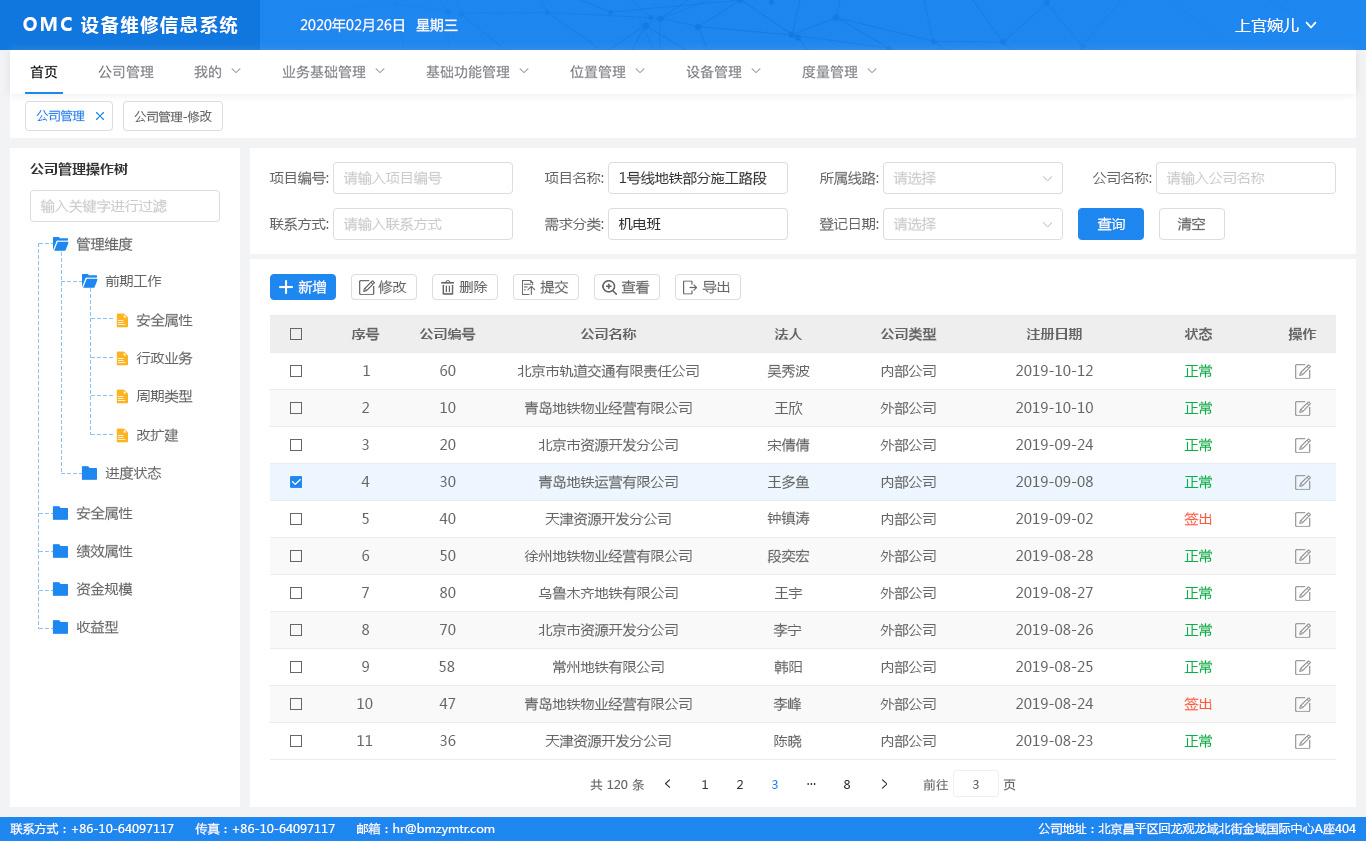Expand the 度量管理 menu
1366x841 pixels.
point(840,72)
